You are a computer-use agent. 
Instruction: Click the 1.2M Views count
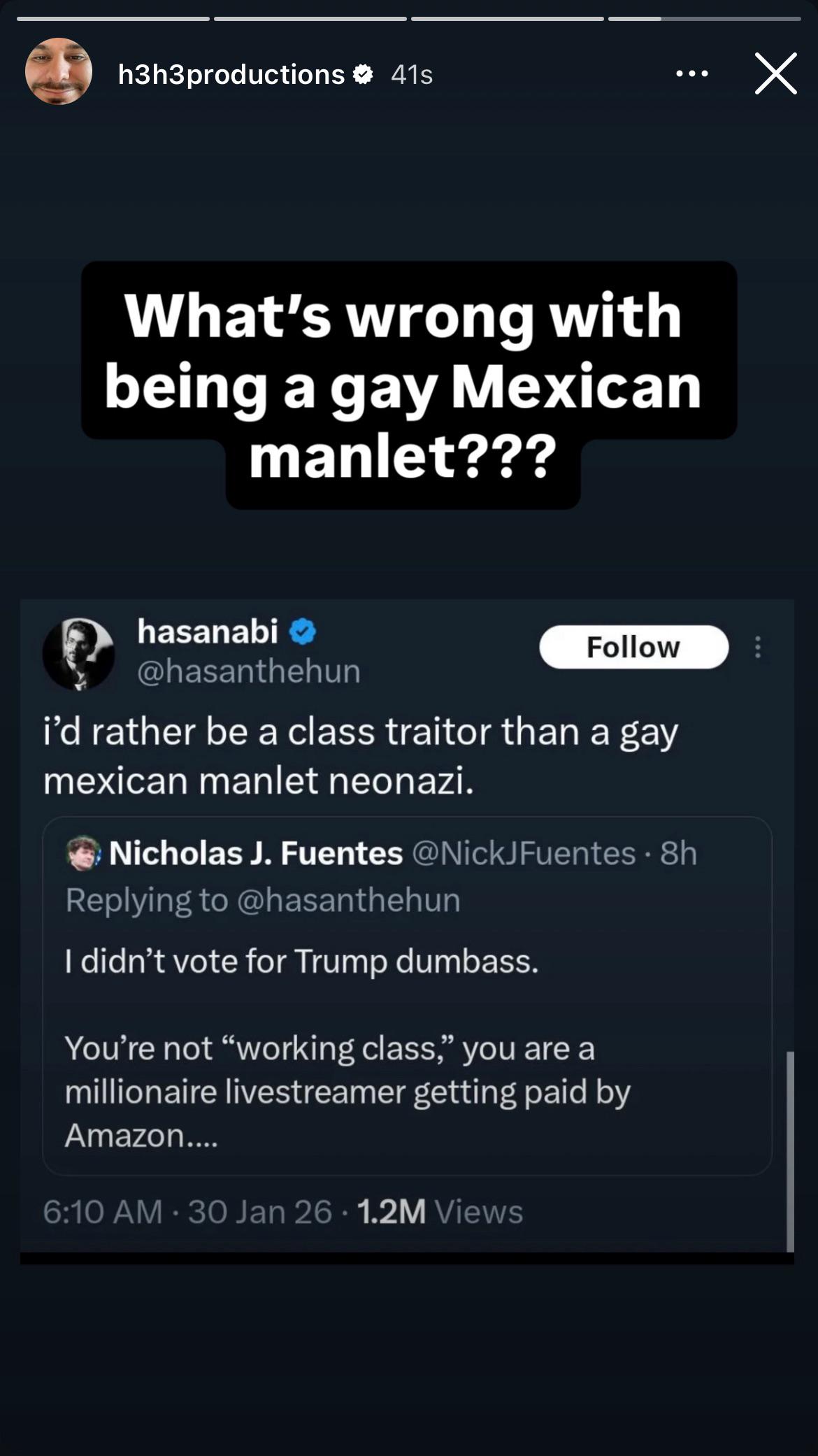coord(439,1212)
